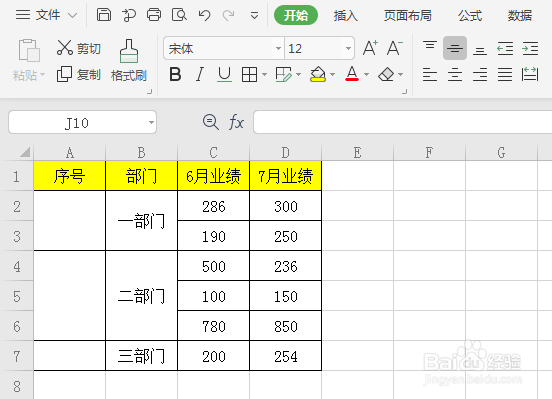Justify text alignment icon
This screenshot has width=552, height=399.
(505, 75)
